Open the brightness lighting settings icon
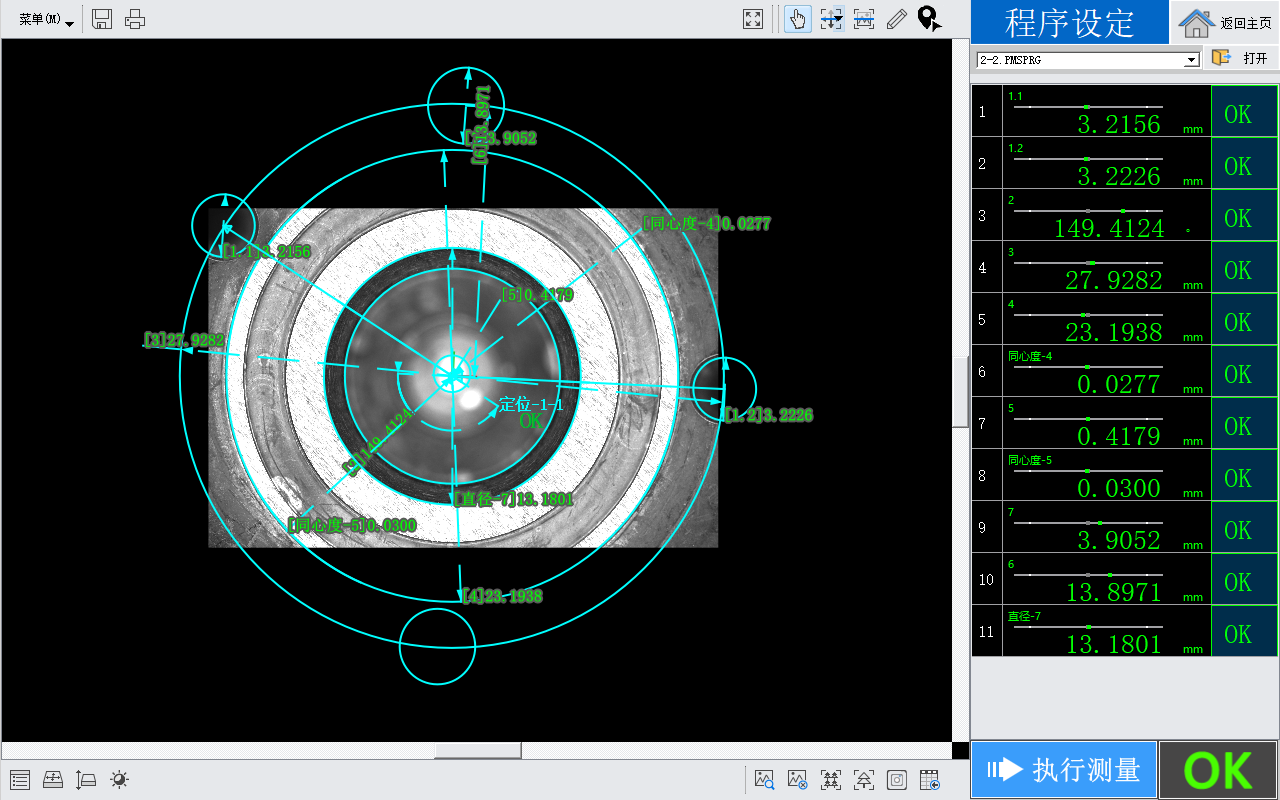Screen dimensions: 1280x800 pos(119,780)
